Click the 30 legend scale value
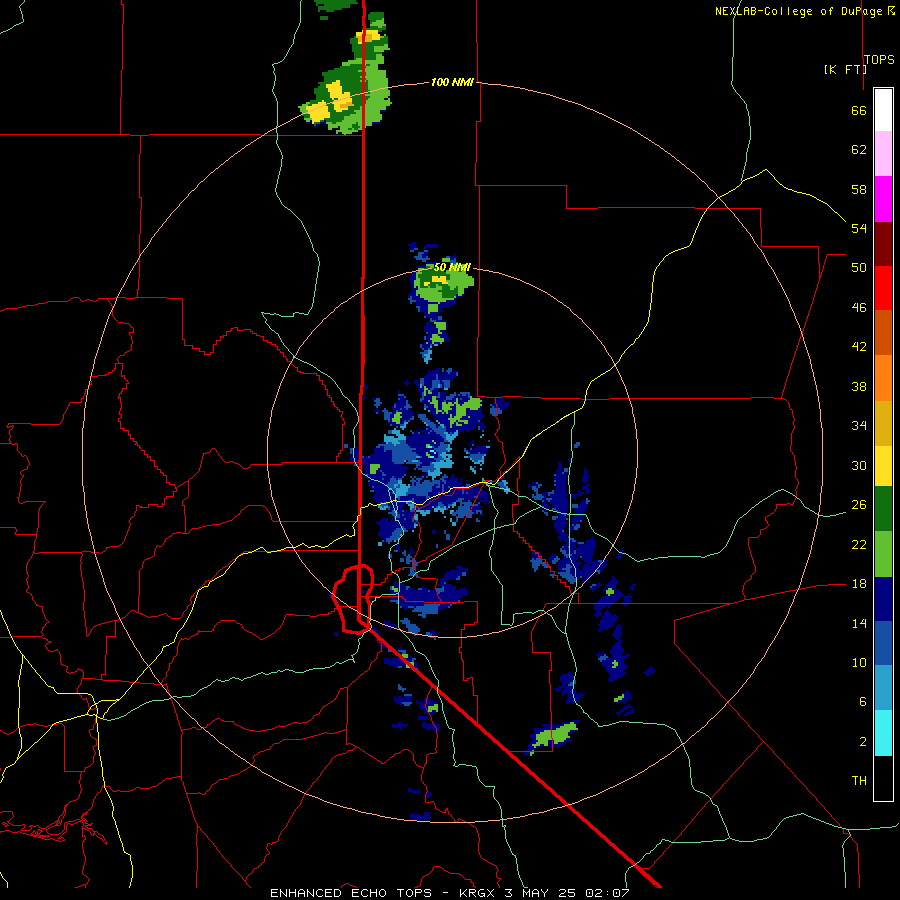 click(859, 465)
